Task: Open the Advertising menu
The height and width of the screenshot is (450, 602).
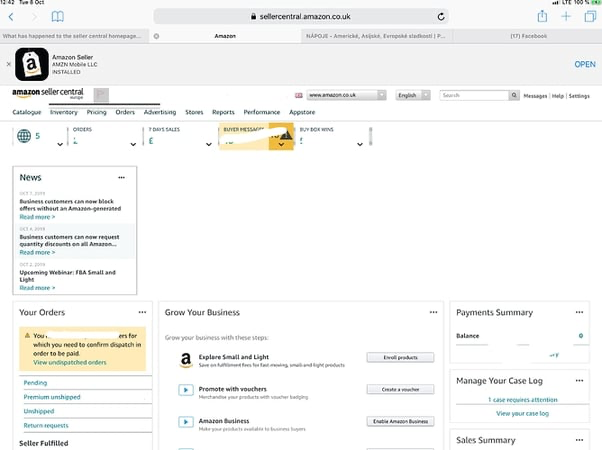Action: (160, 112)
